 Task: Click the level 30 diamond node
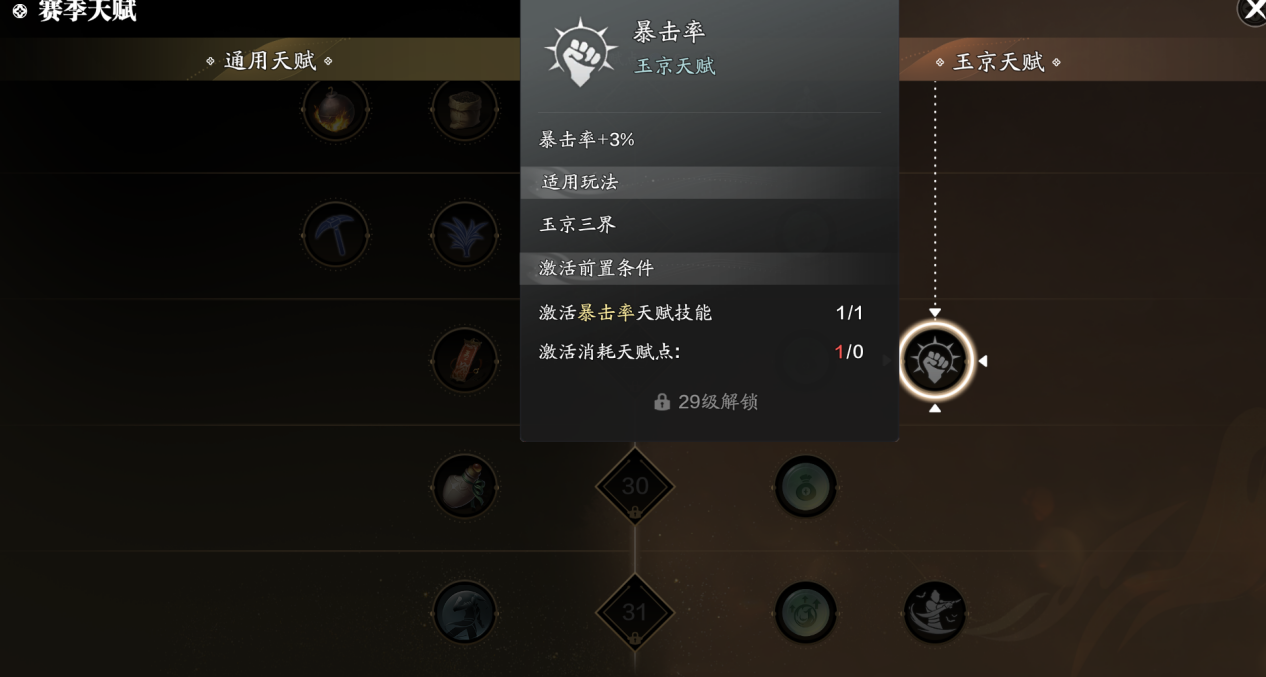635,487
